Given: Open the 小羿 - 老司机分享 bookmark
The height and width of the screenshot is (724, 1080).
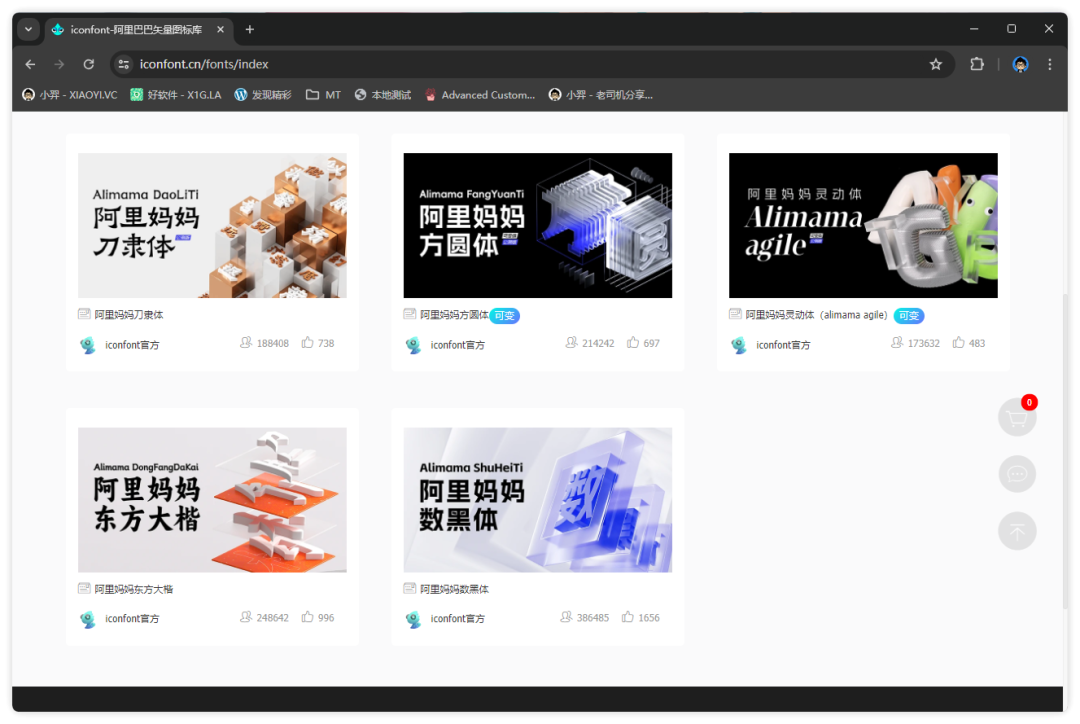Looking at the screenshot, I should point(601,95).
